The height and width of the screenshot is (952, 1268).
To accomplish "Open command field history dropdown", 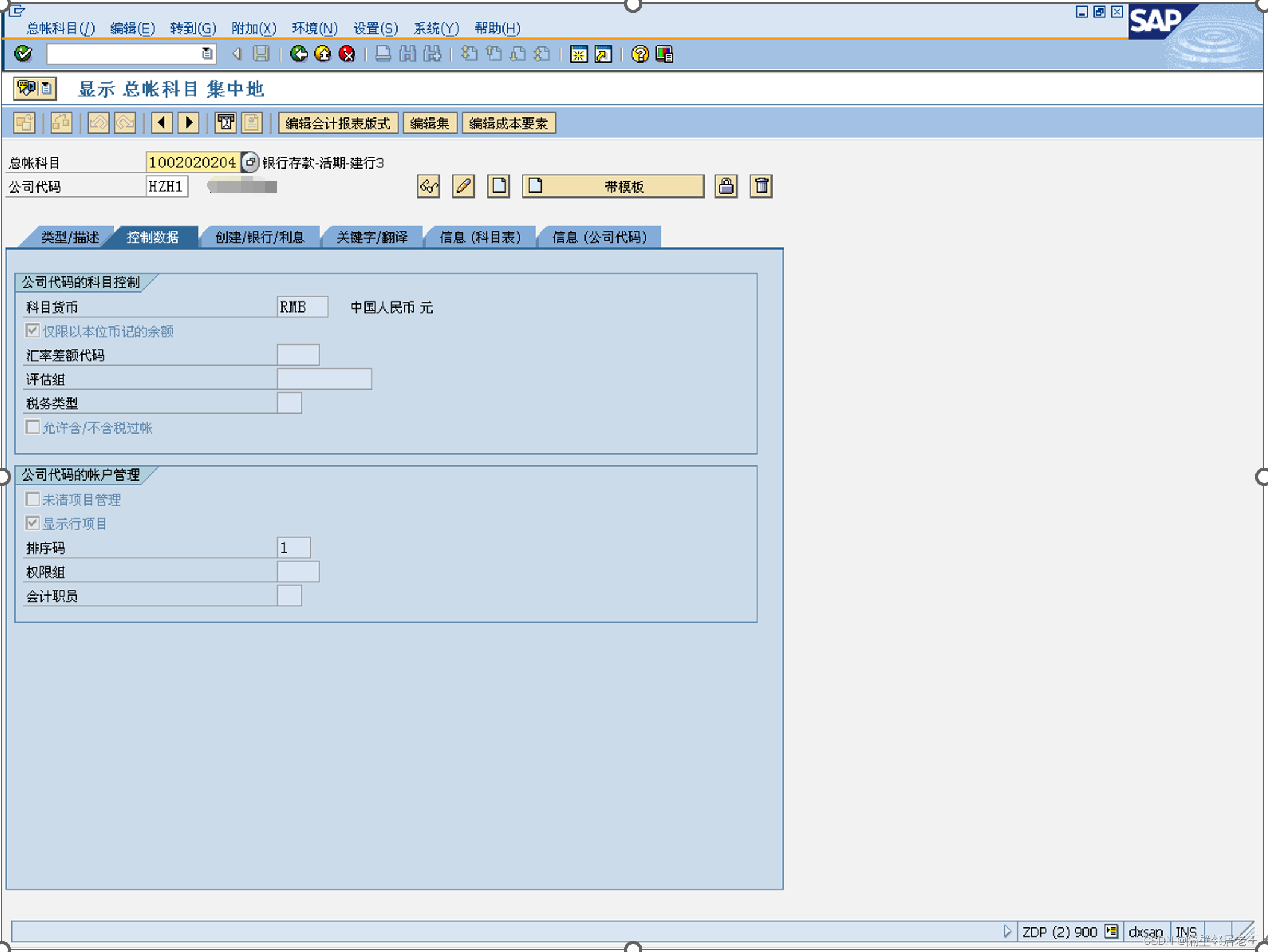I will tap(207, 54).
